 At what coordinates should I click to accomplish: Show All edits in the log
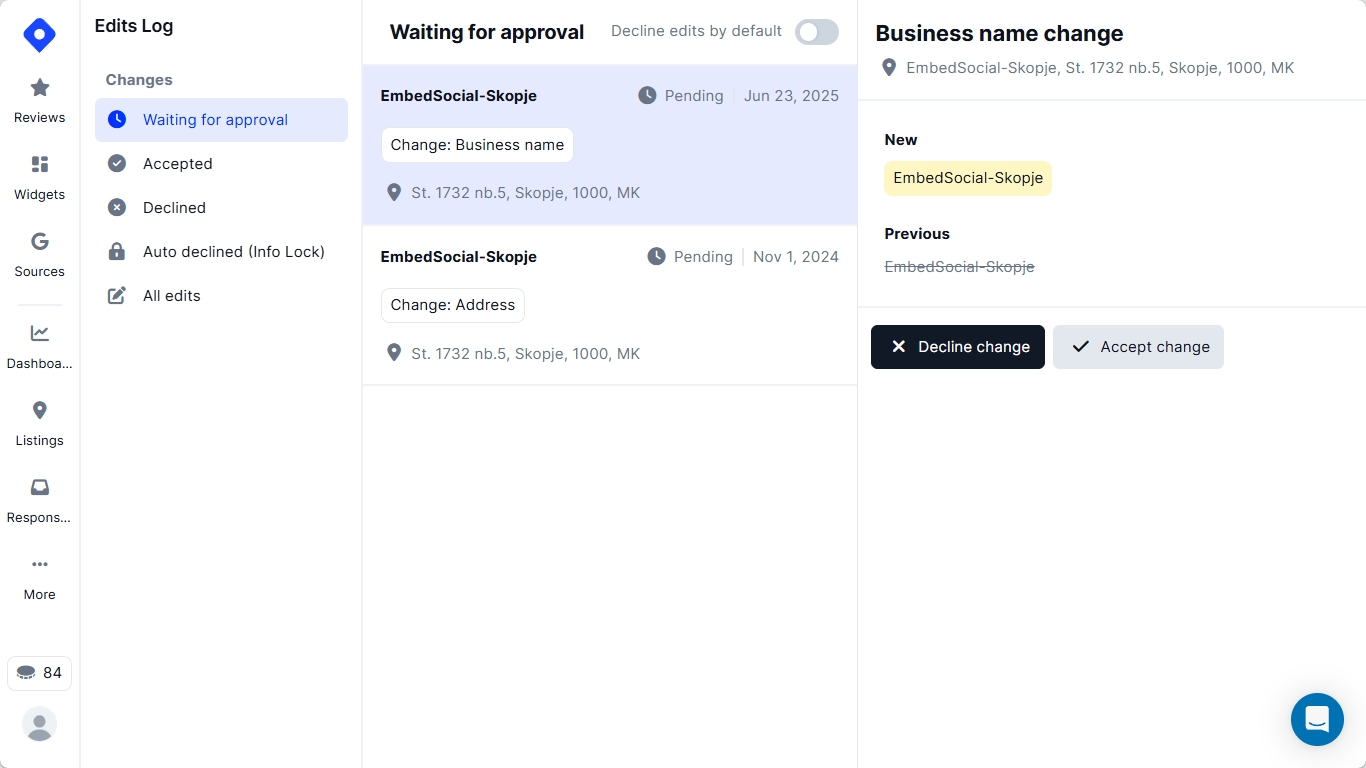(x=171, y=296)
